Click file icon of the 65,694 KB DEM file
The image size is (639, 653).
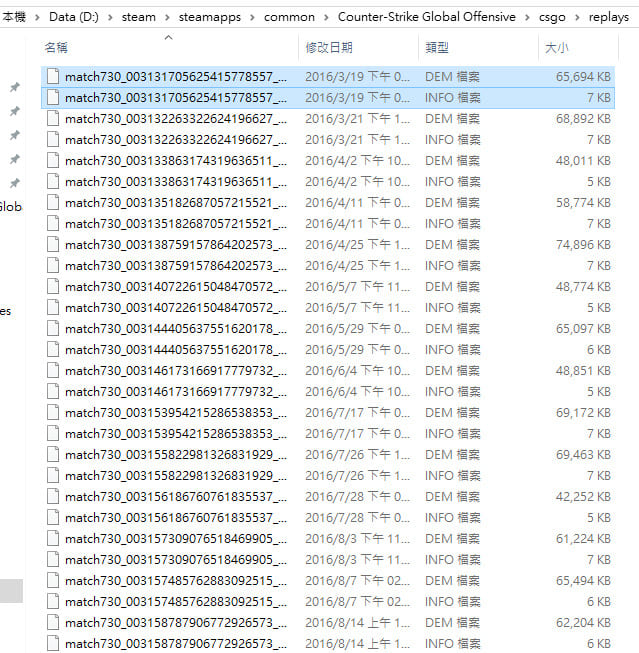click(53, 77)
